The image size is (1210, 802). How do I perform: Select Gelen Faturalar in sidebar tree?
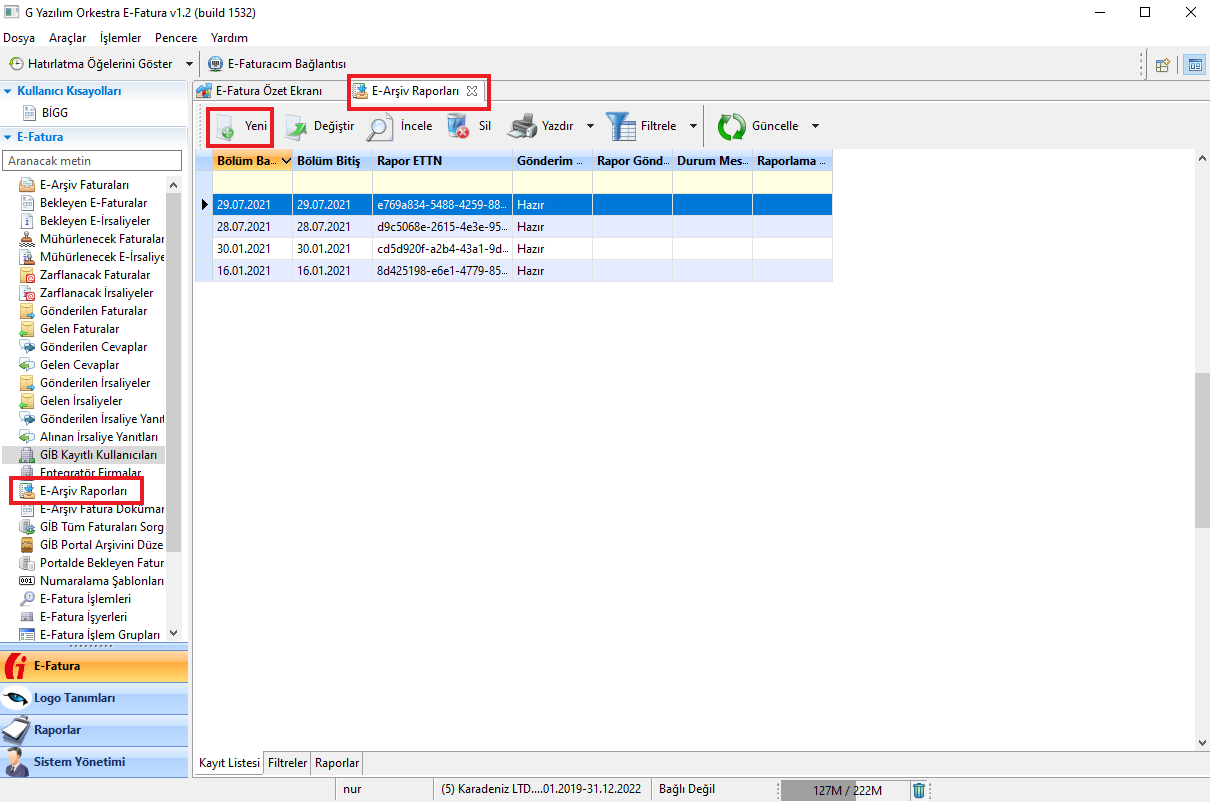pyautogui.click(x=79, y=329)
